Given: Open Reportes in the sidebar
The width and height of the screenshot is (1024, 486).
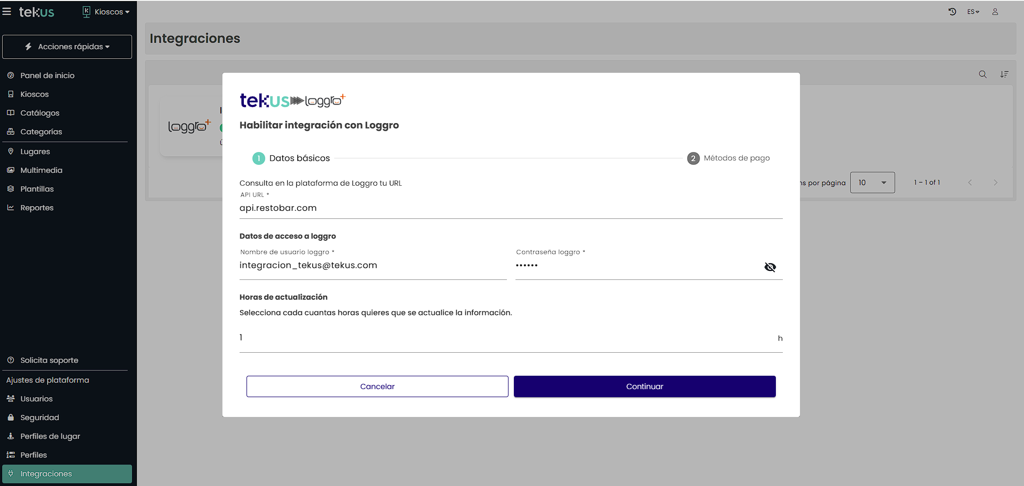Looking at the screenshot, I should [x=36, y=208].
